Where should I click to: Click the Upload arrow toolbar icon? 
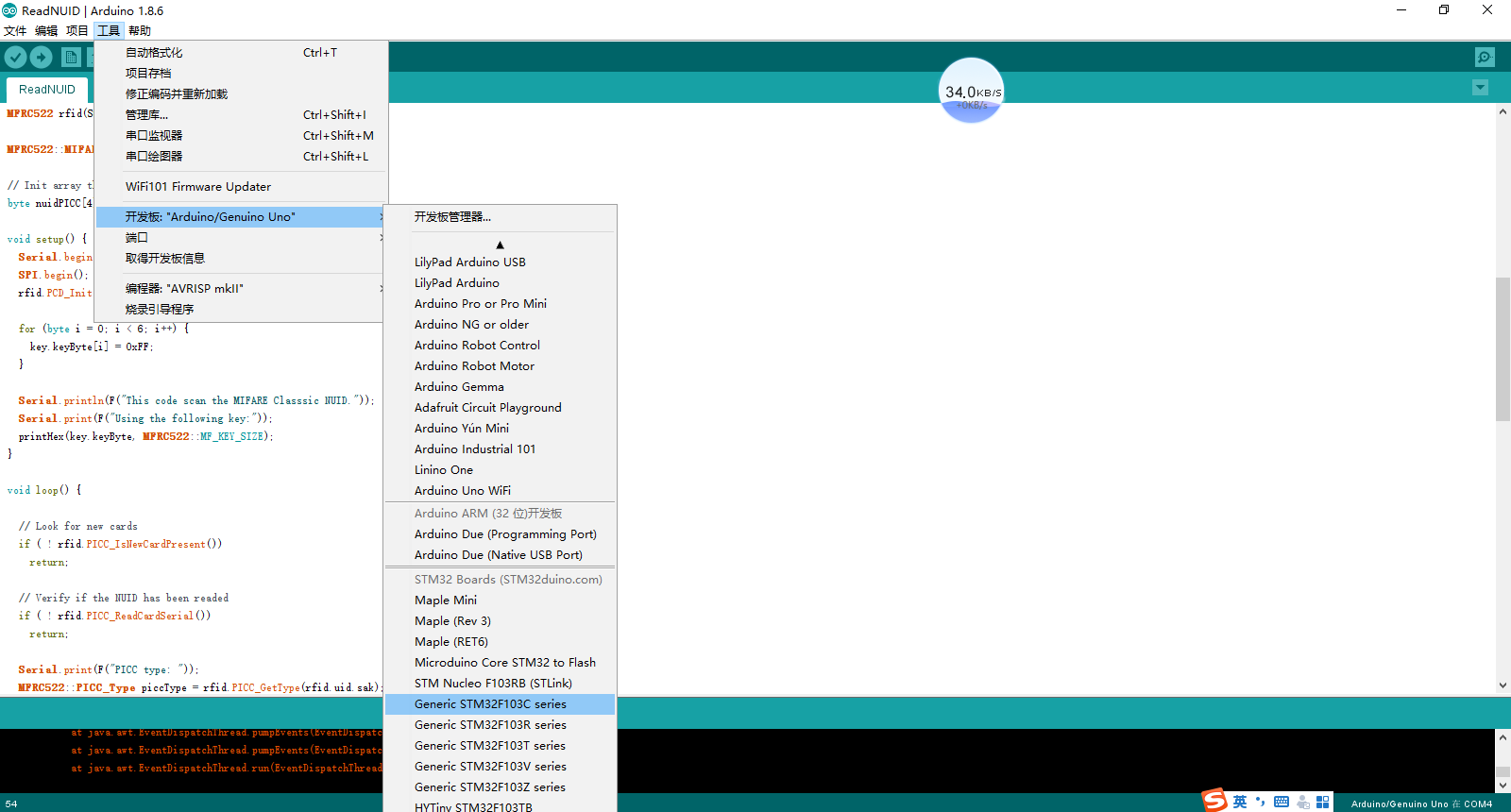pyautogui.click(x=42, y=57)
